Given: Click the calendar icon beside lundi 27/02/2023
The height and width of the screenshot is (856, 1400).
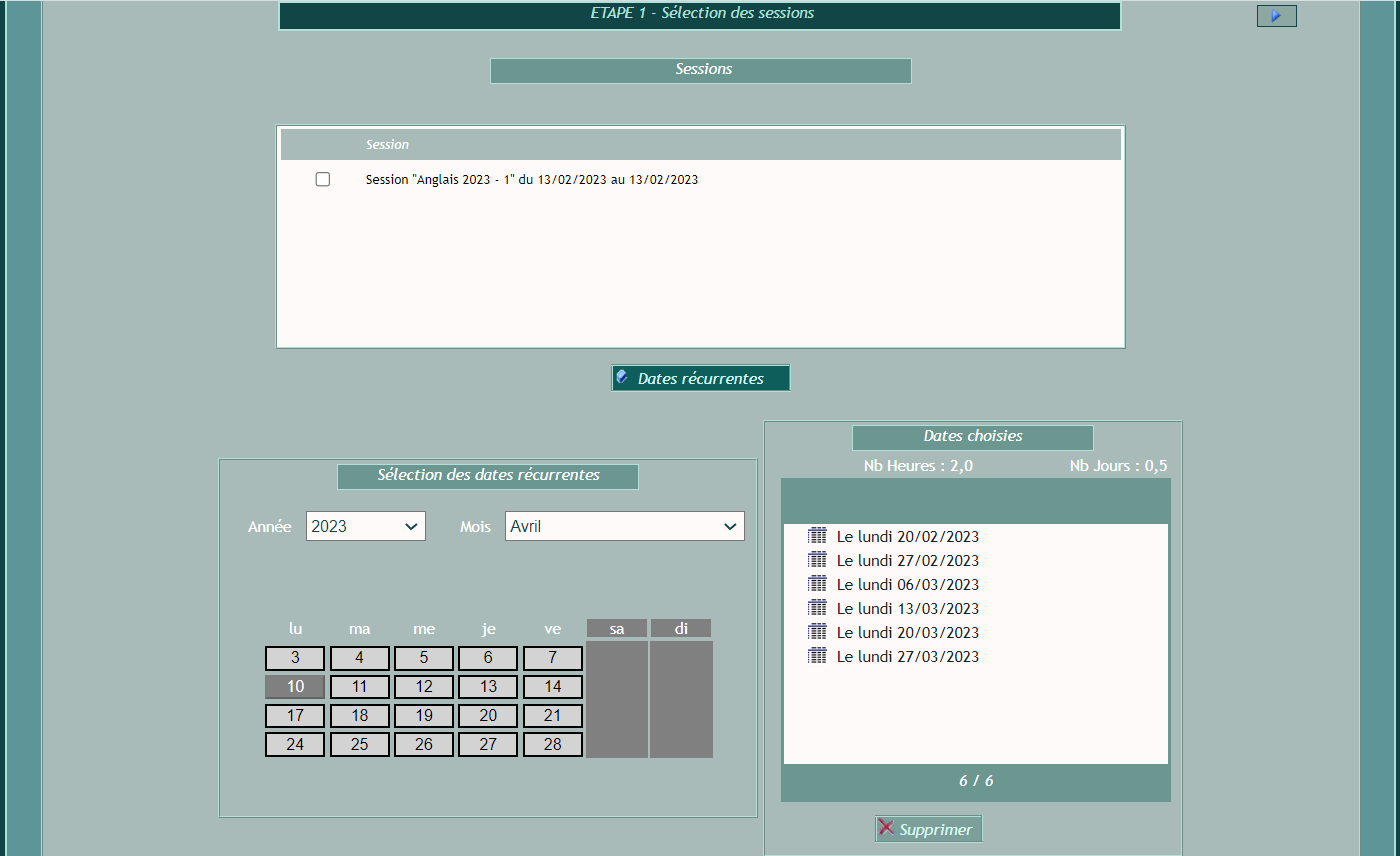Looking at the screenshot, I should coord(817,560).
